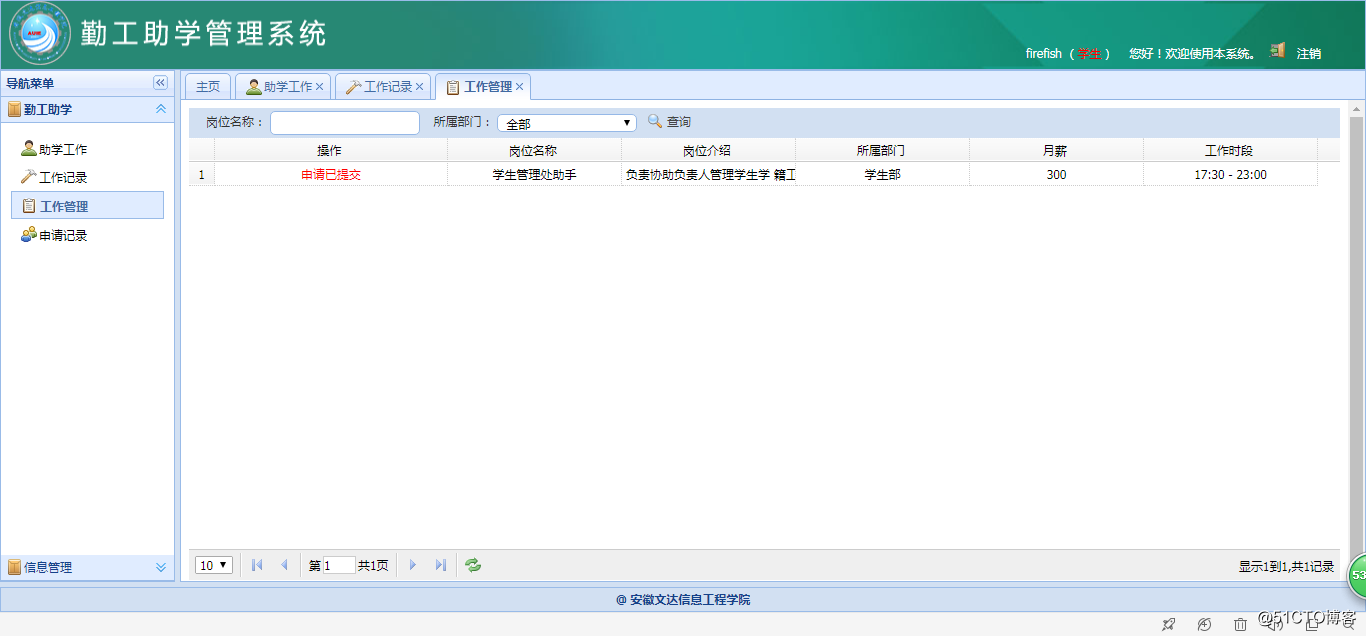1366x636 pixels.
Task: Click the firefish username
Action: tap(1043, 53)
